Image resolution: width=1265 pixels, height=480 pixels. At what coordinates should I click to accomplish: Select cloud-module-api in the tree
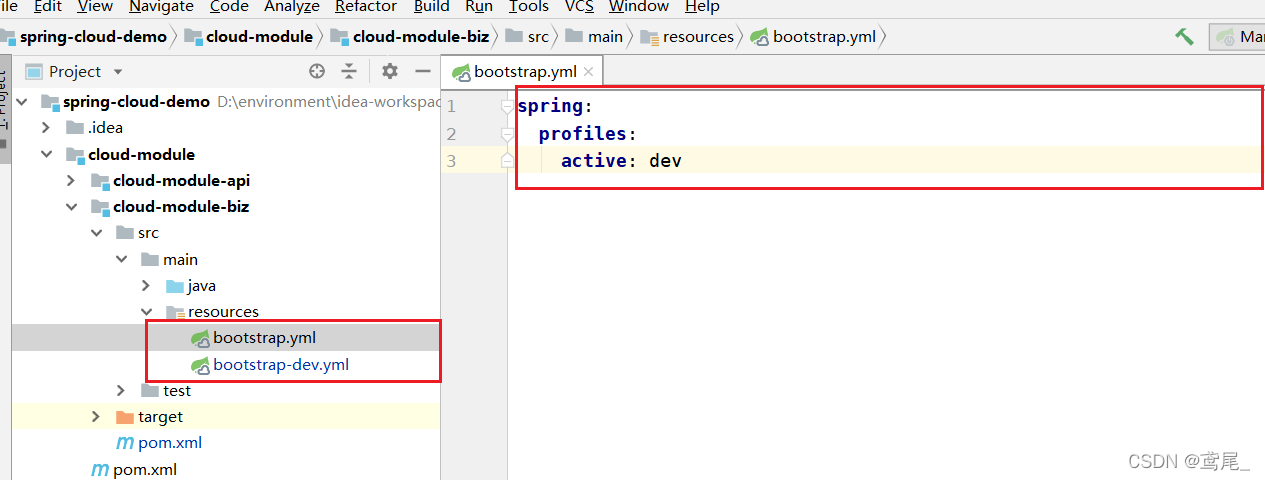coord(181,181)
